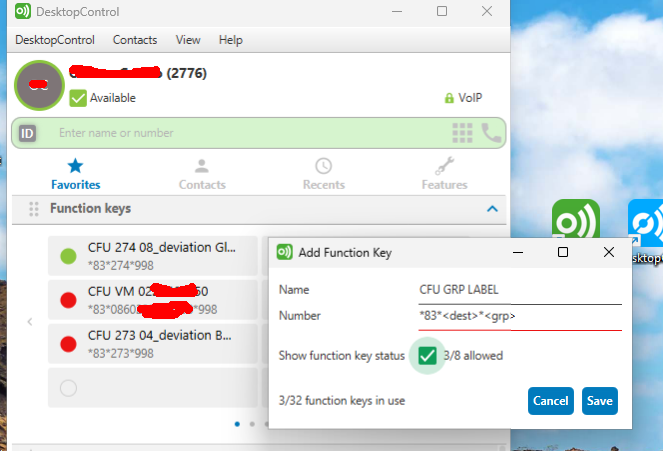Select the CFU 273 04_deviation function key
Image resolution: width=663 pixels, height=451 pixels.
tap(153, 344)
